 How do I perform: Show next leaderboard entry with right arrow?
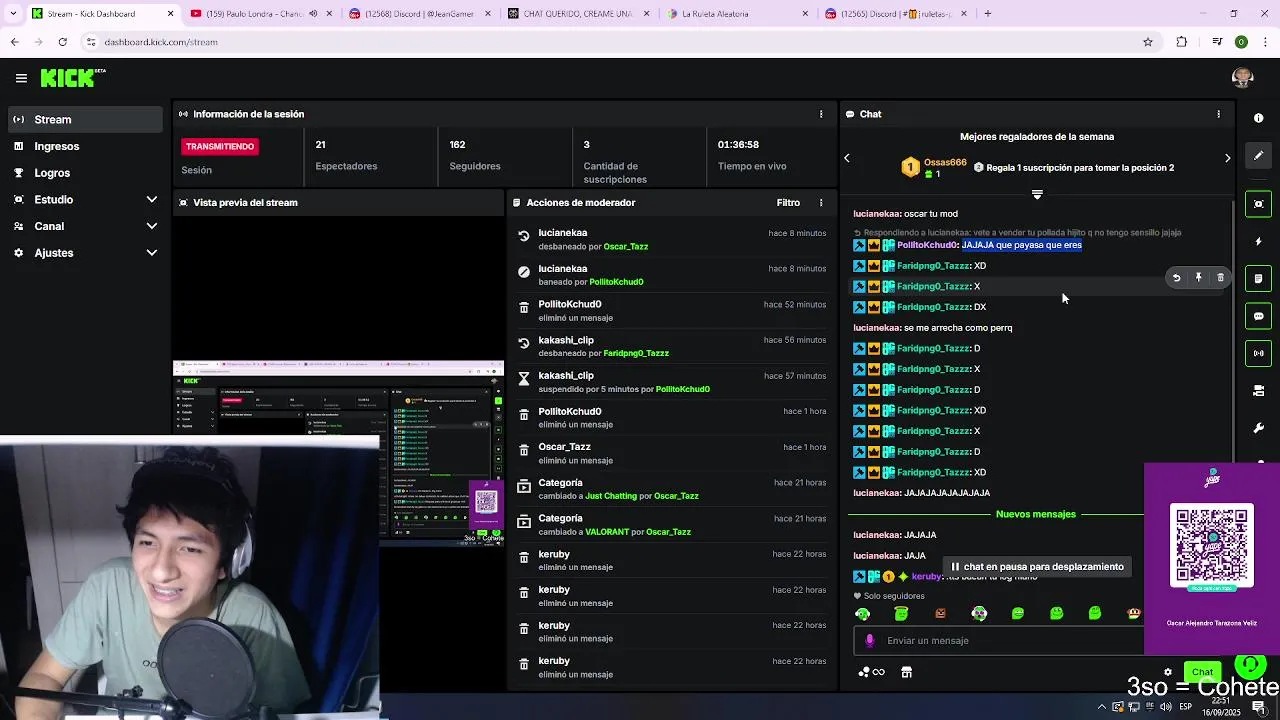[1228, 158]
